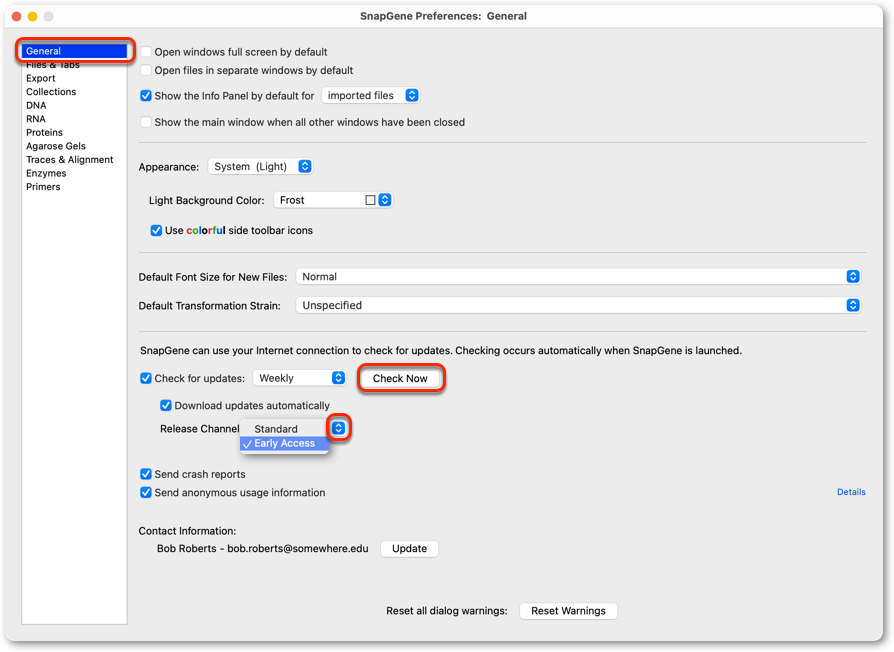Select Early Access release channel option
Screen dimensions: 894x652
284,443
